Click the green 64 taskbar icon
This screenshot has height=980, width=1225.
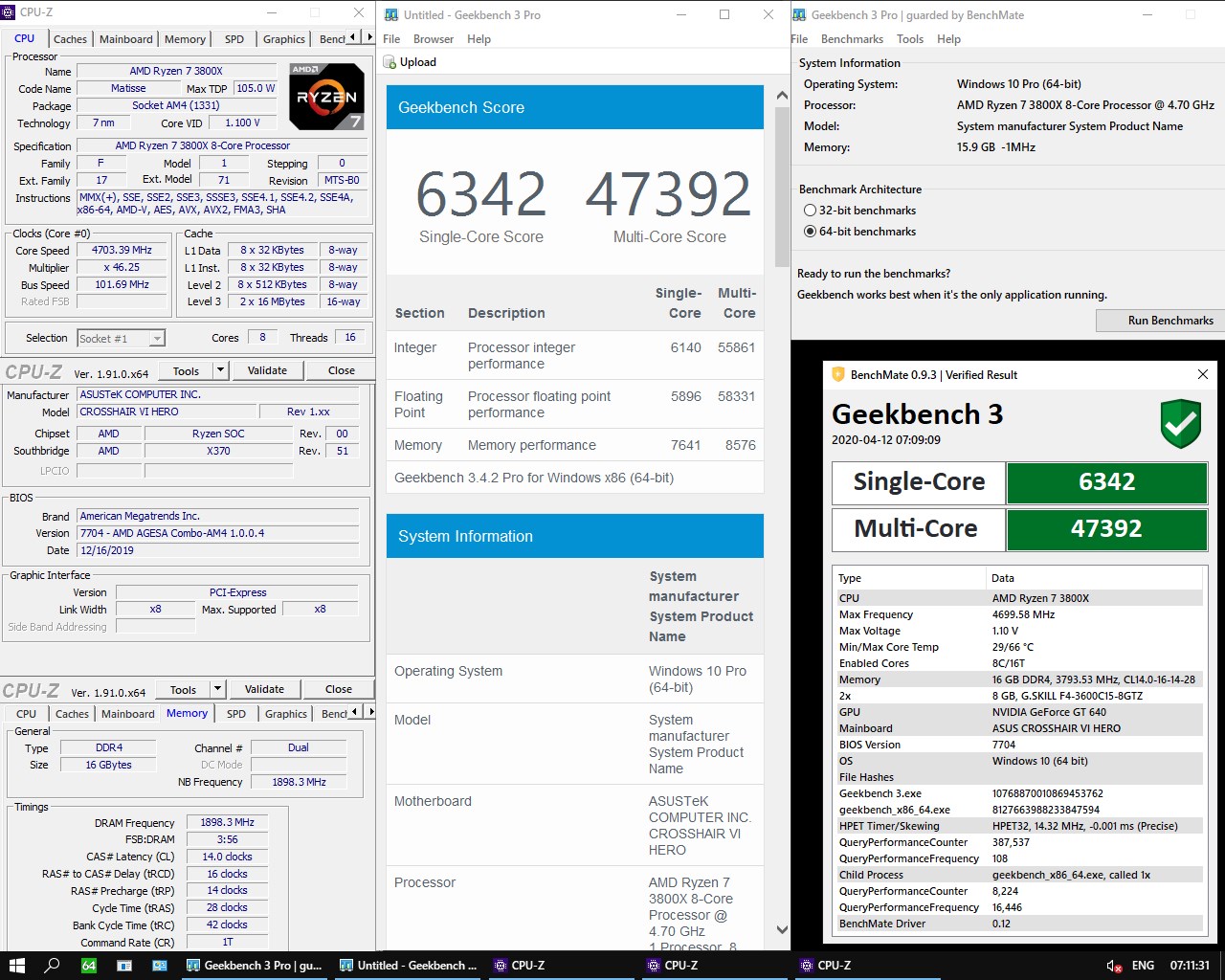[x=88, y=966]
